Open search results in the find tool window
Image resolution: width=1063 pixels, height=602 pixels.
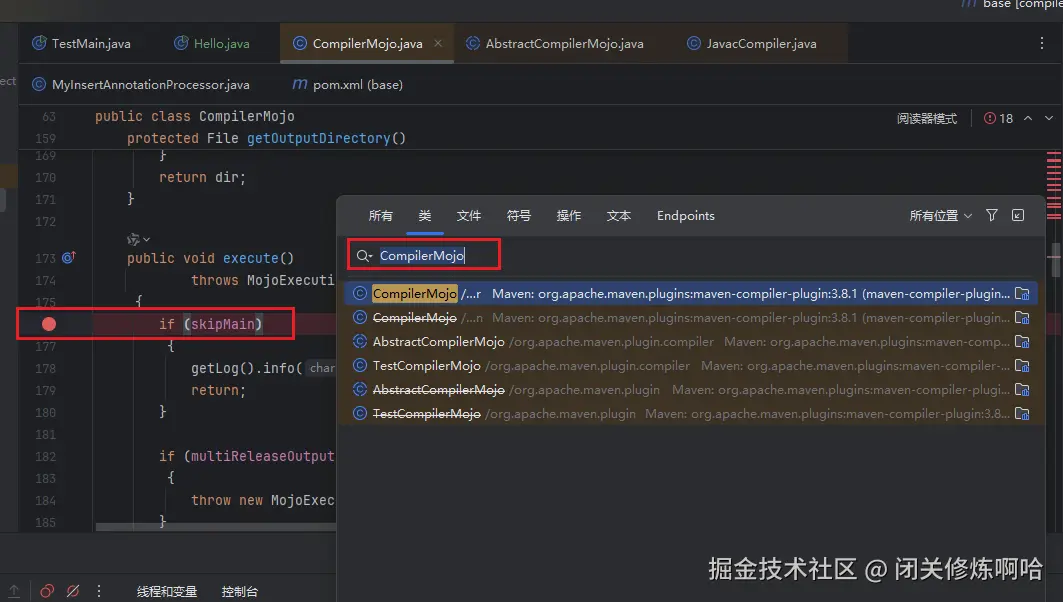1018,215
